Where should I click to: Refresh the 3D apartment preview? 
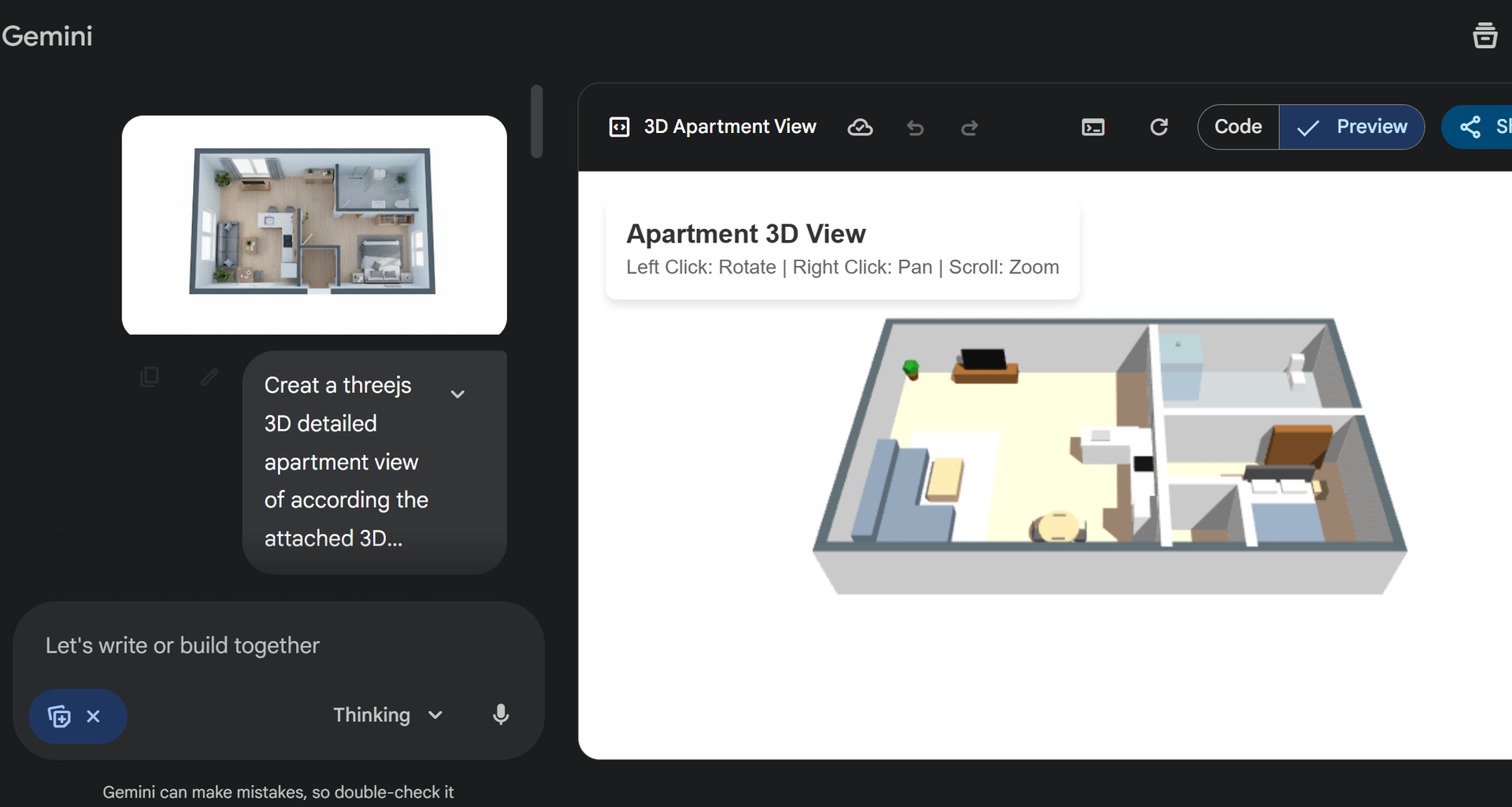(x=1158, y=128)
